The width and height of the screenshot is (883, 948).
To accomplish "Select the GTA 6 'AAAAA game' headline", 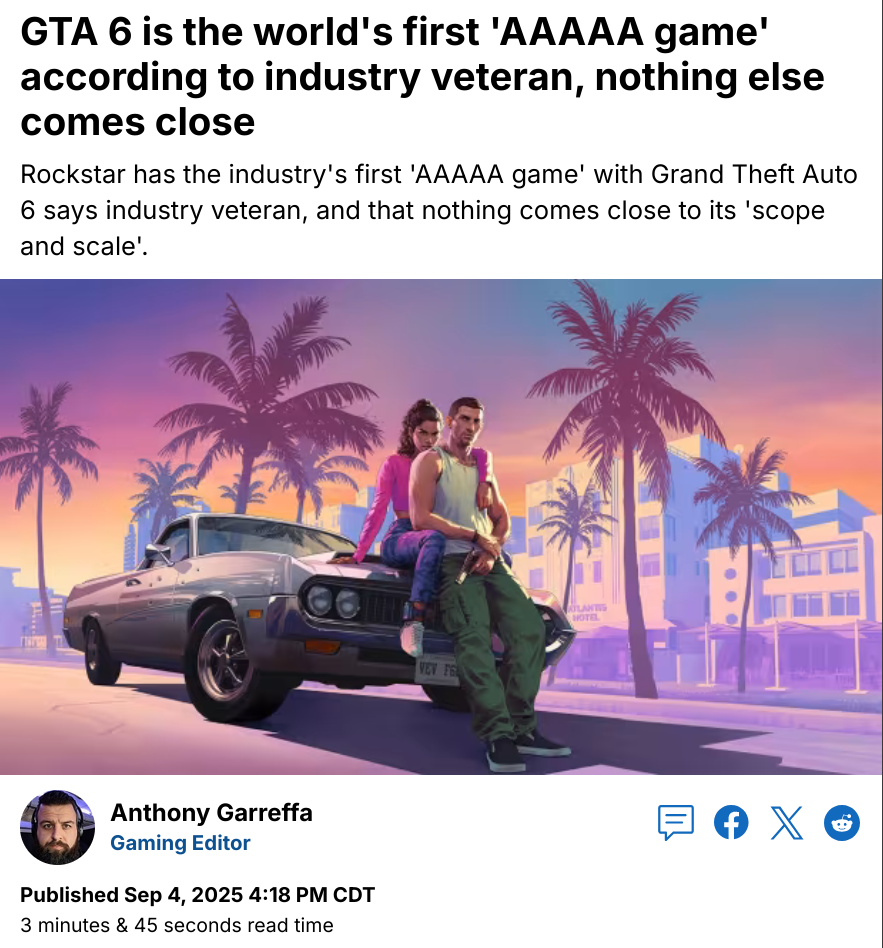I will pos(422,76).
